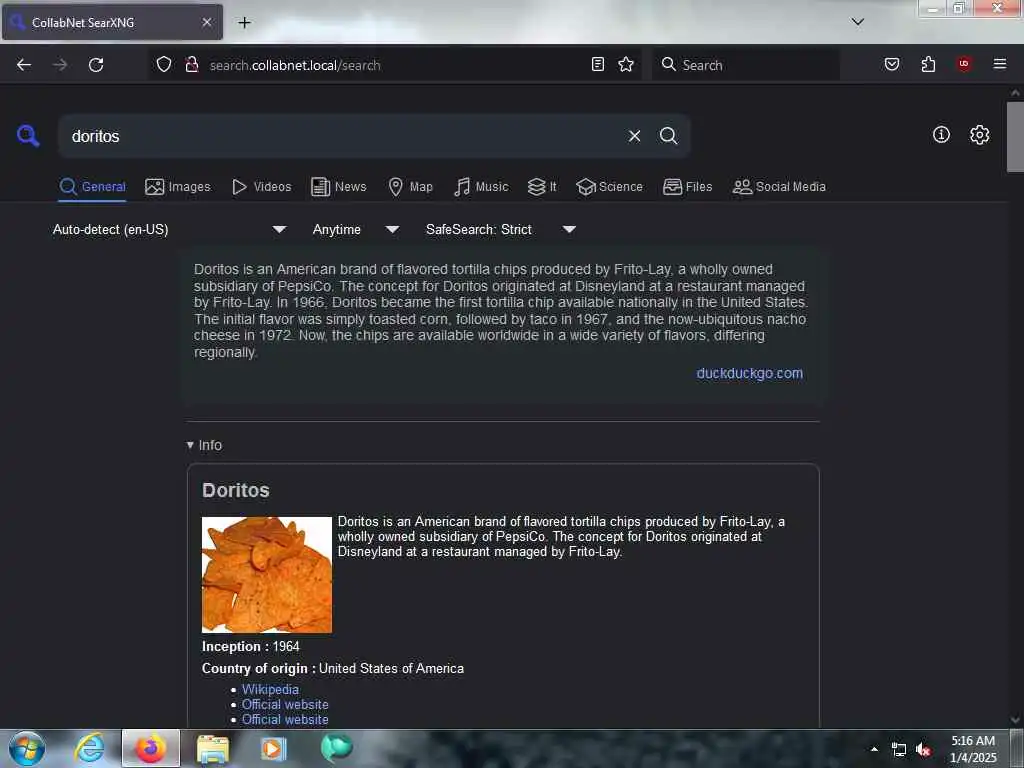This screenshot has width=1024, height=768.
Task: Launch Internet Explorer from the taskbar
Action: (x=89, y=748)
